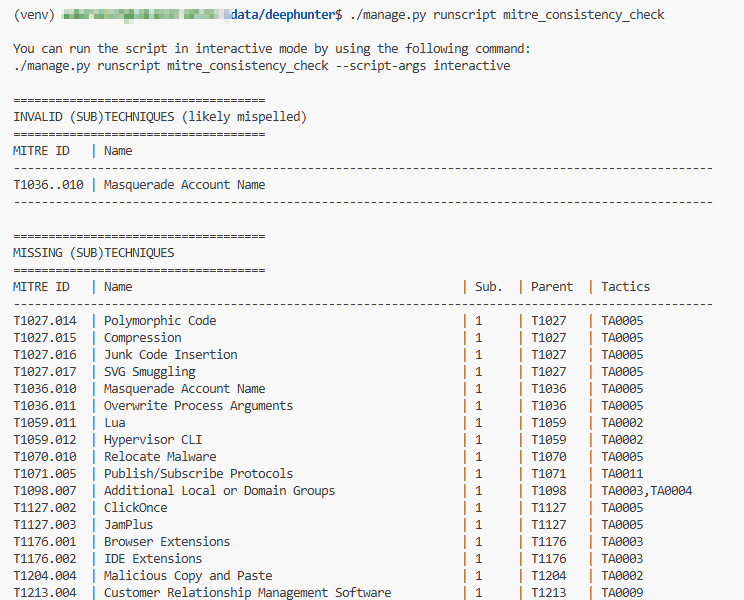Click the Parent column header

coord(552,286)
